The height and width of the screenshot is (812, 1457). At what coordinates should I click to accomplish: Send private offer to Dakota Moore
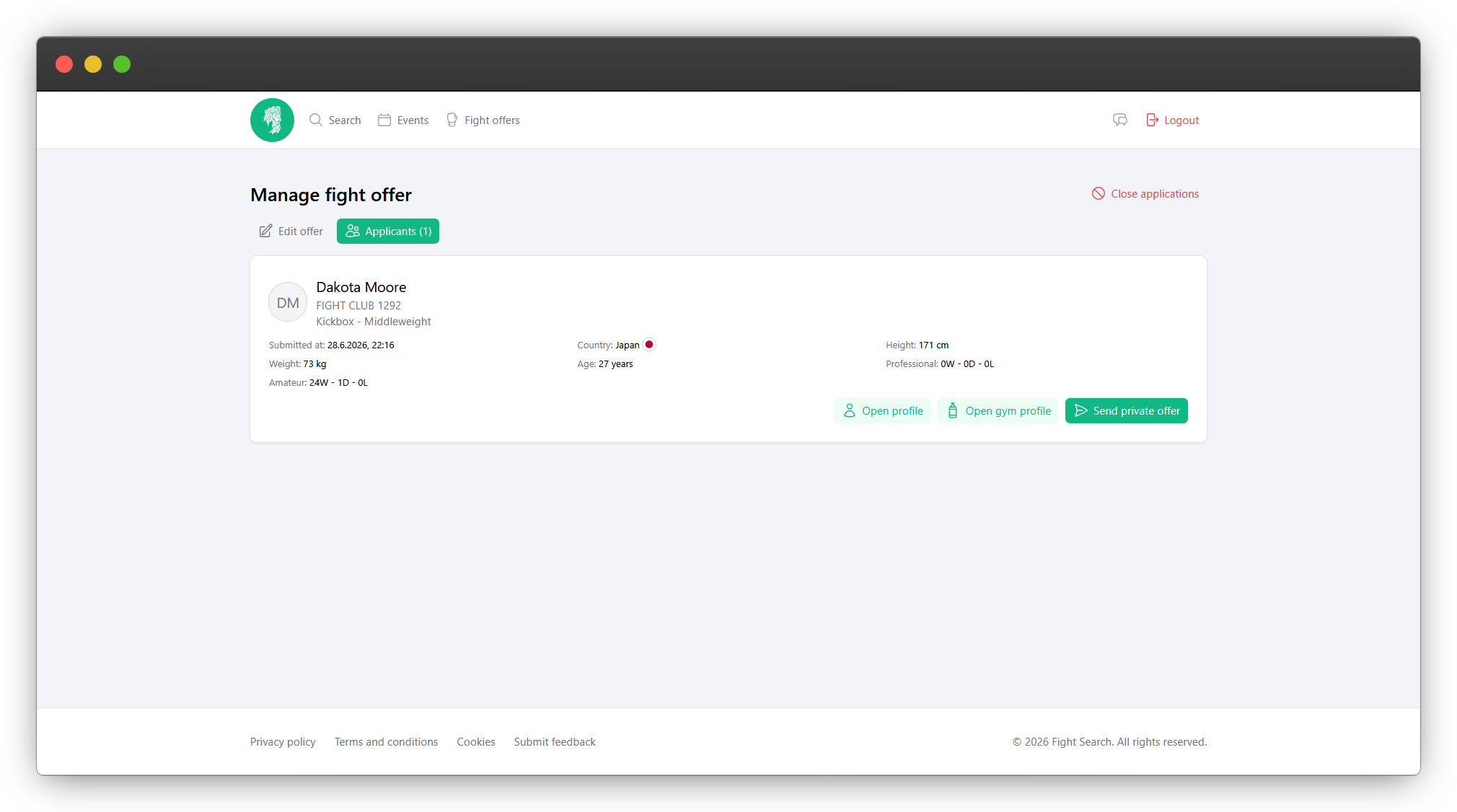tap(1127, 410)
